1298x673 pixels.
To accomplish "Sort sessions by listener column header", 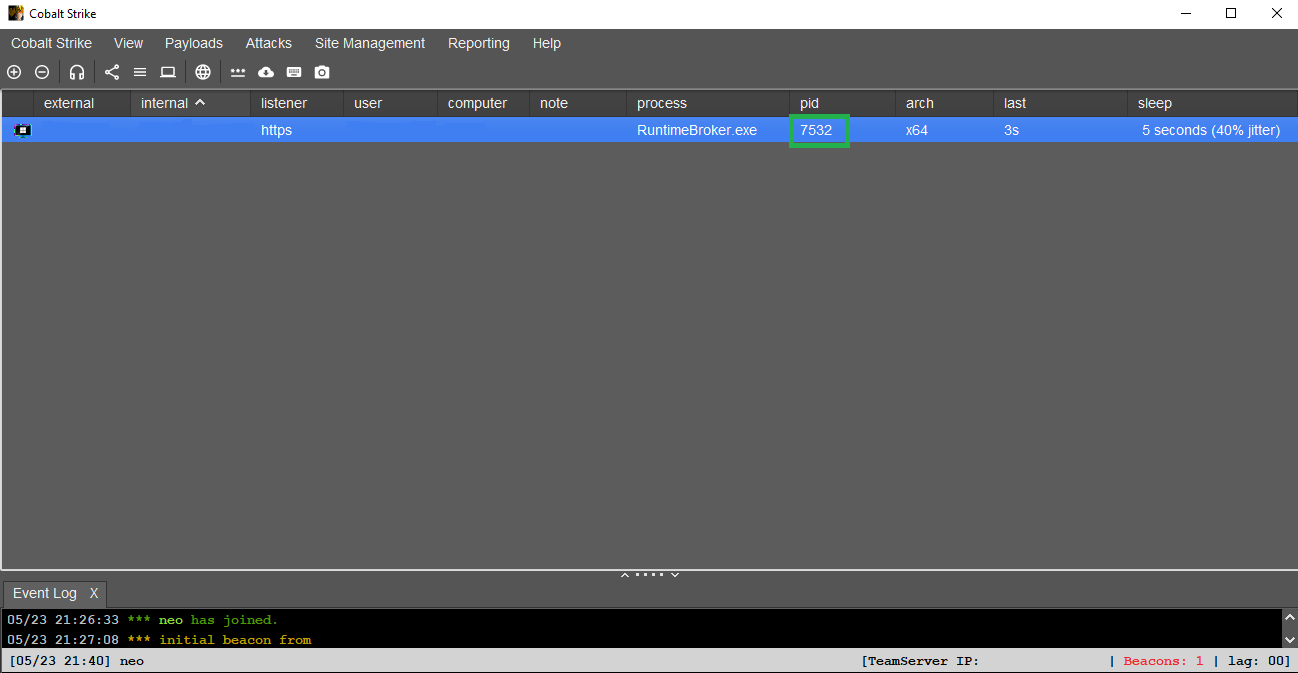I will [297, 103].
